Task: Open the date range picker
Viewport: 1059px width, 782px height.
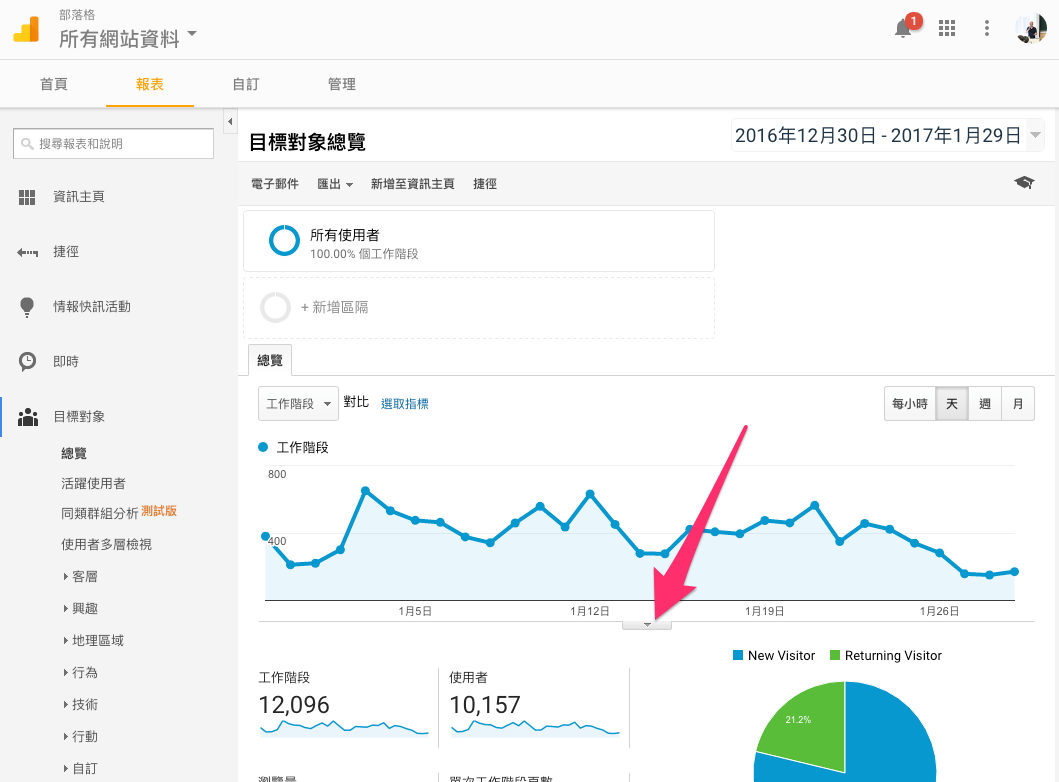Action: pos(887,135)
